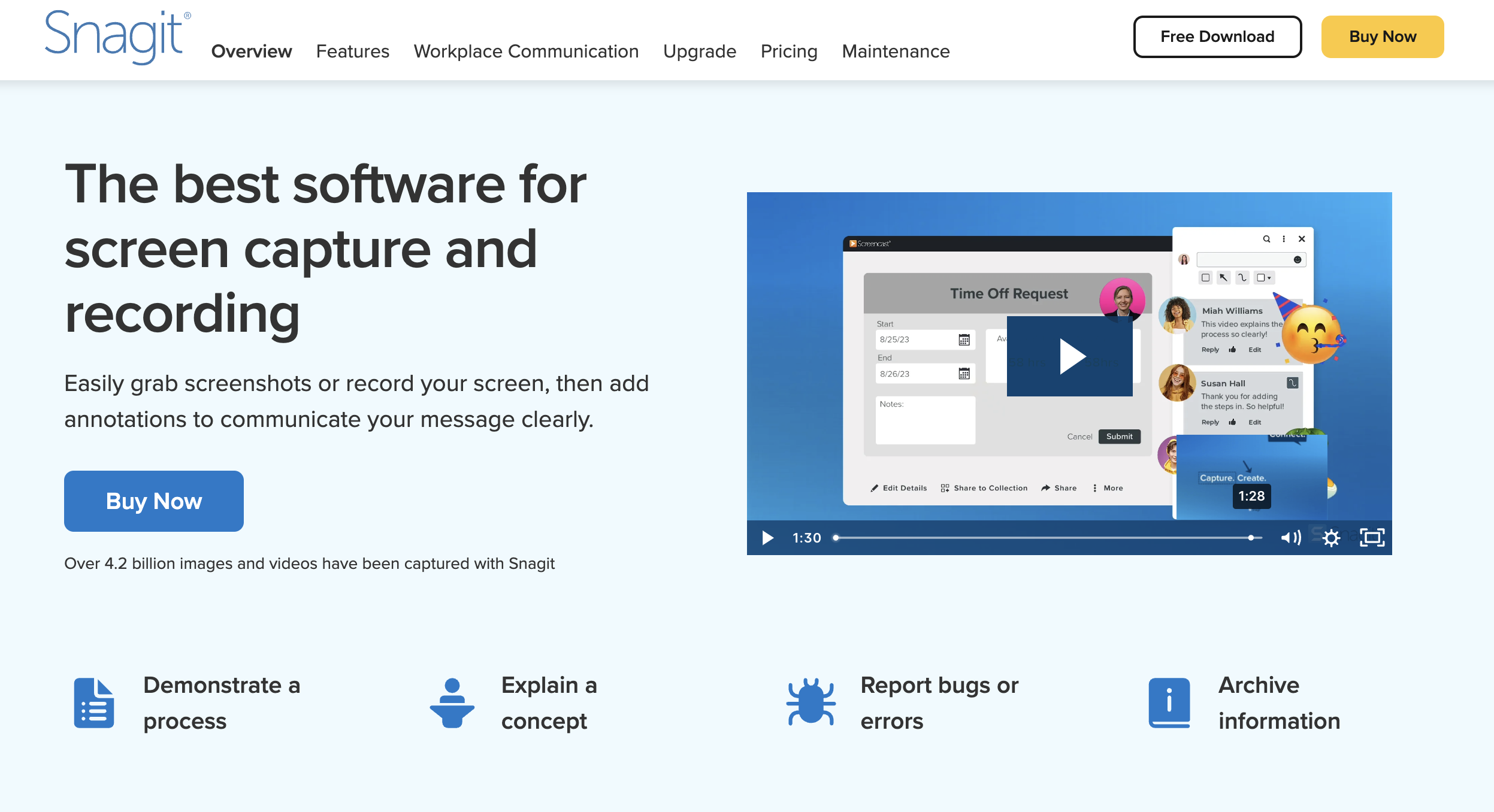Screen dimensions: 1494x812
Task: Click the Report bugs or errors bug icon
Action: [811, 703]
